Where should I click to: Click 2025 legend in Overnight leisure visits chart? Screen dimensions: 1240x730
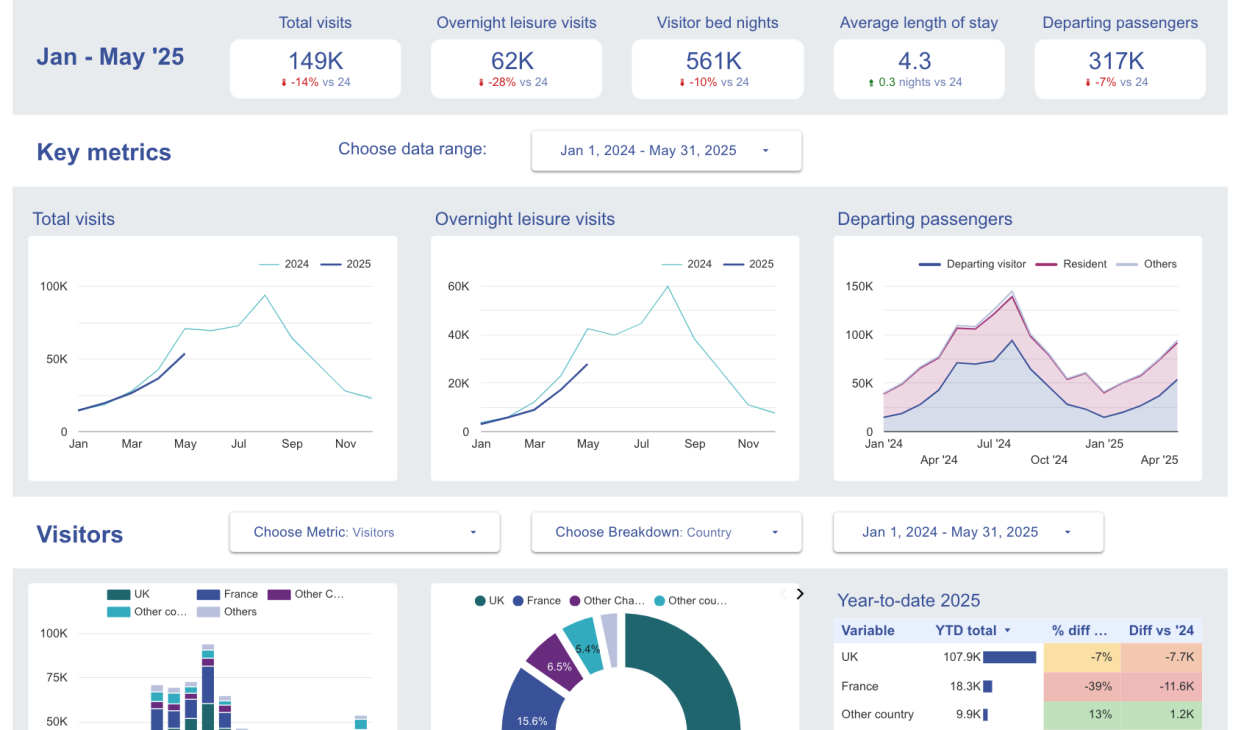(748, 264)
